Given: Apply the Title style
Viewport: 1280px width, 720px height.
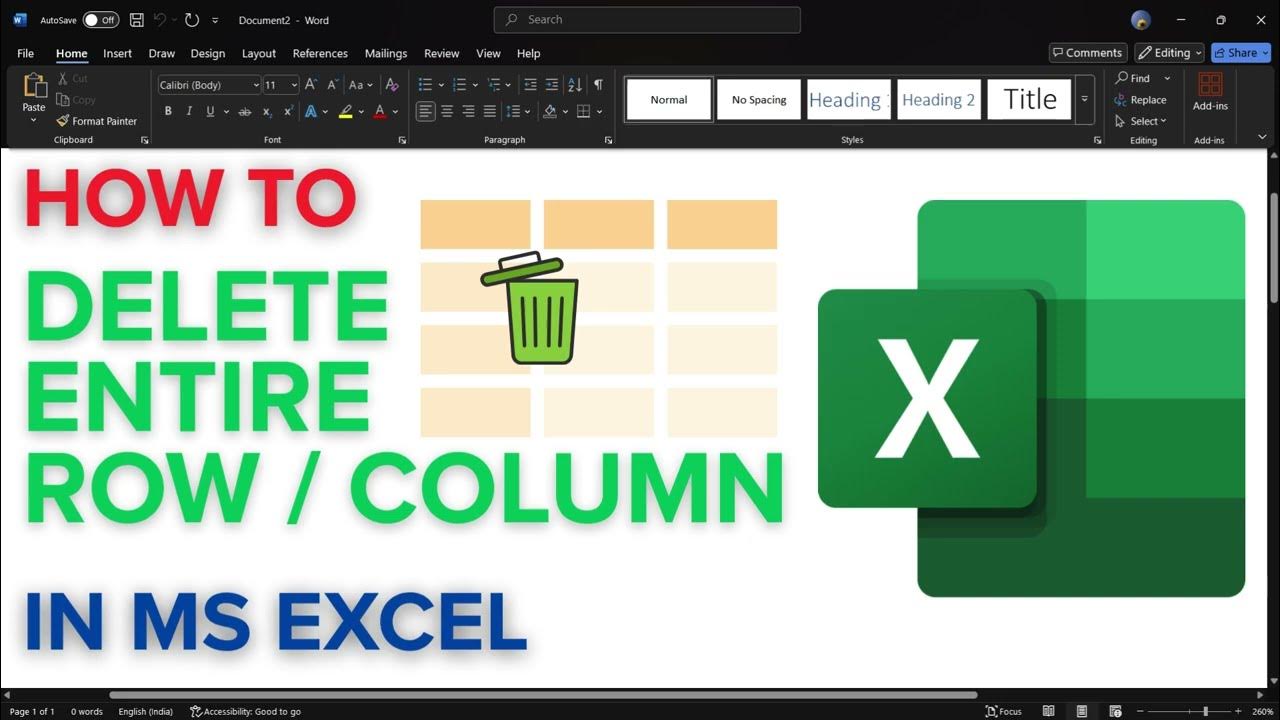Looking at the screenshot, I should (x=1029, y=100).
